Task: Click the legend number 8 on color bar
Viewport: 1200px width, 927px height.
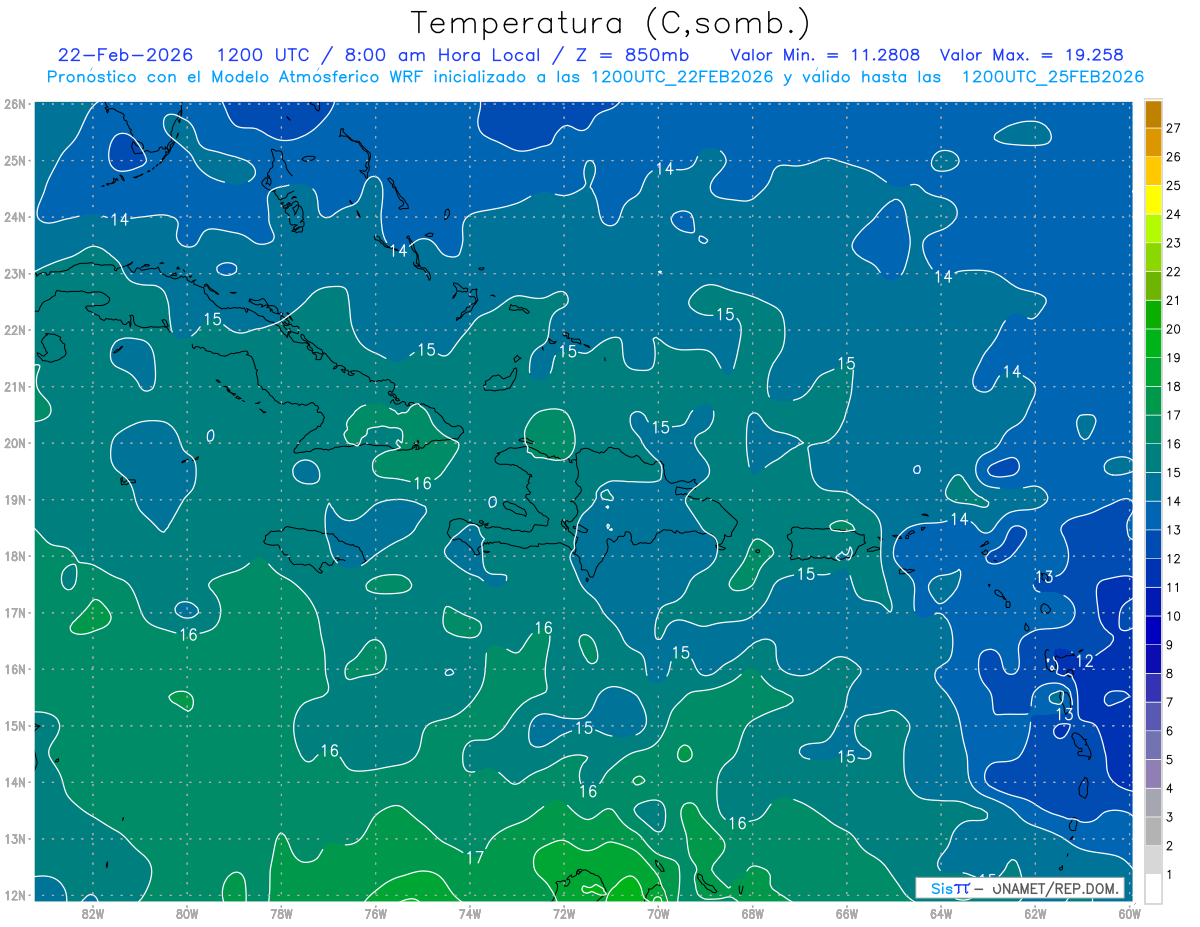Action: pos(1170,674)
